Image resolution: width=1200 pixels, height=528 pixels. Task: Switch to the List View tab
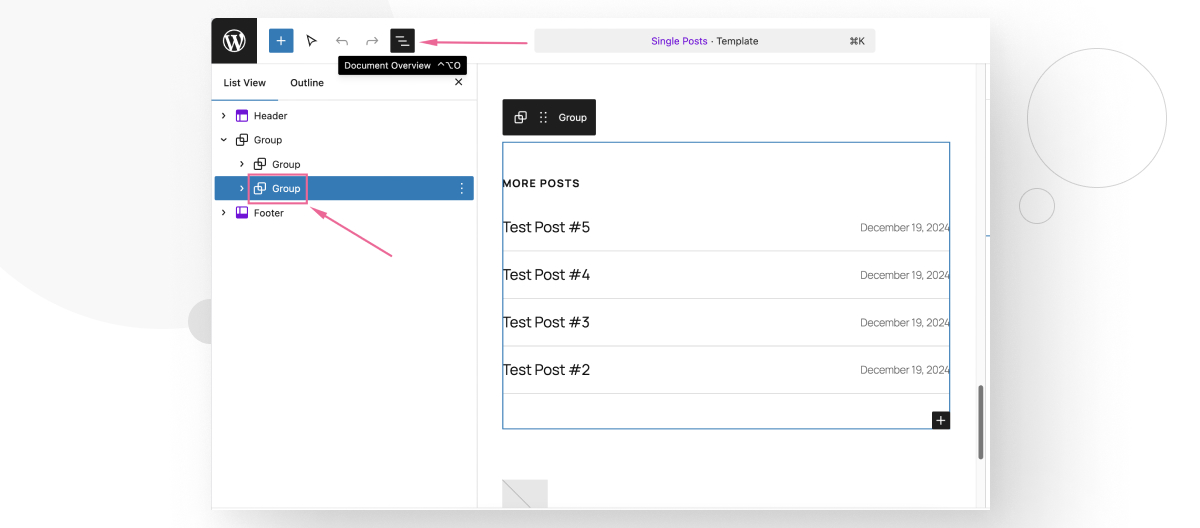click(x=245, y=83)
